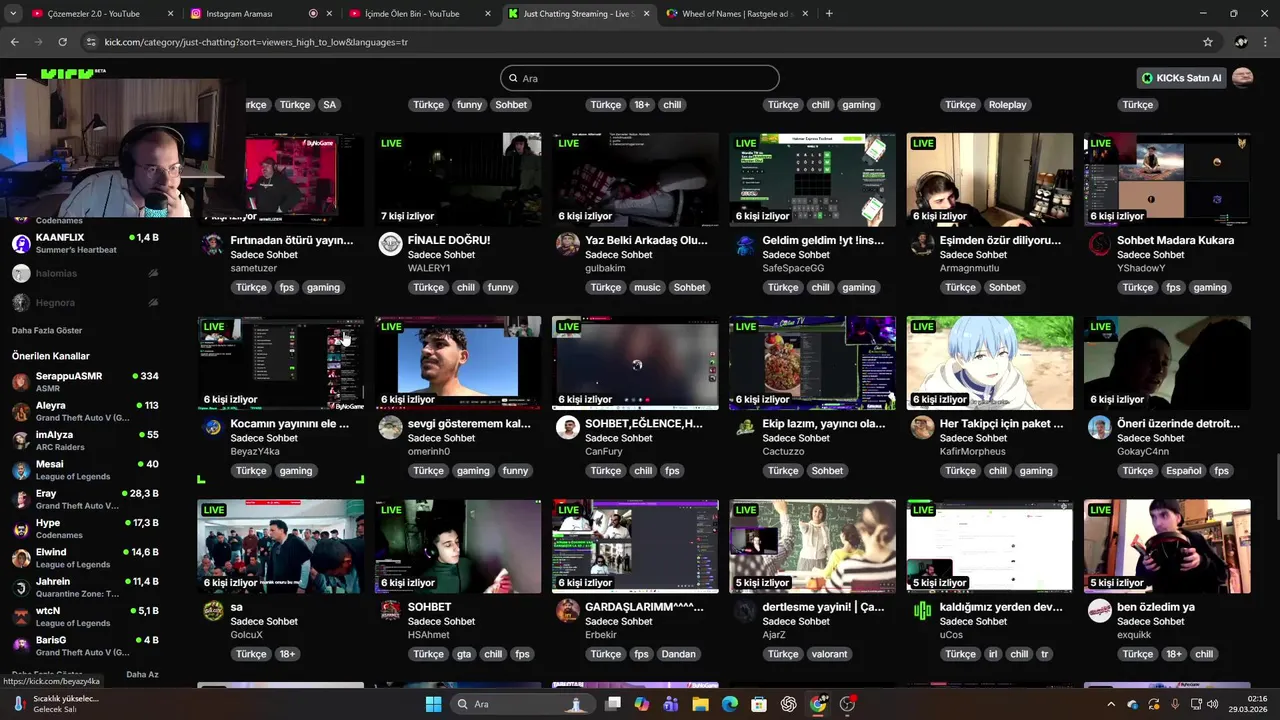Image resolution: width=1280 pixels, height=720 pixels.
Task: Click Cactuzzo channel avatar
Action: [x=744, y=428]
